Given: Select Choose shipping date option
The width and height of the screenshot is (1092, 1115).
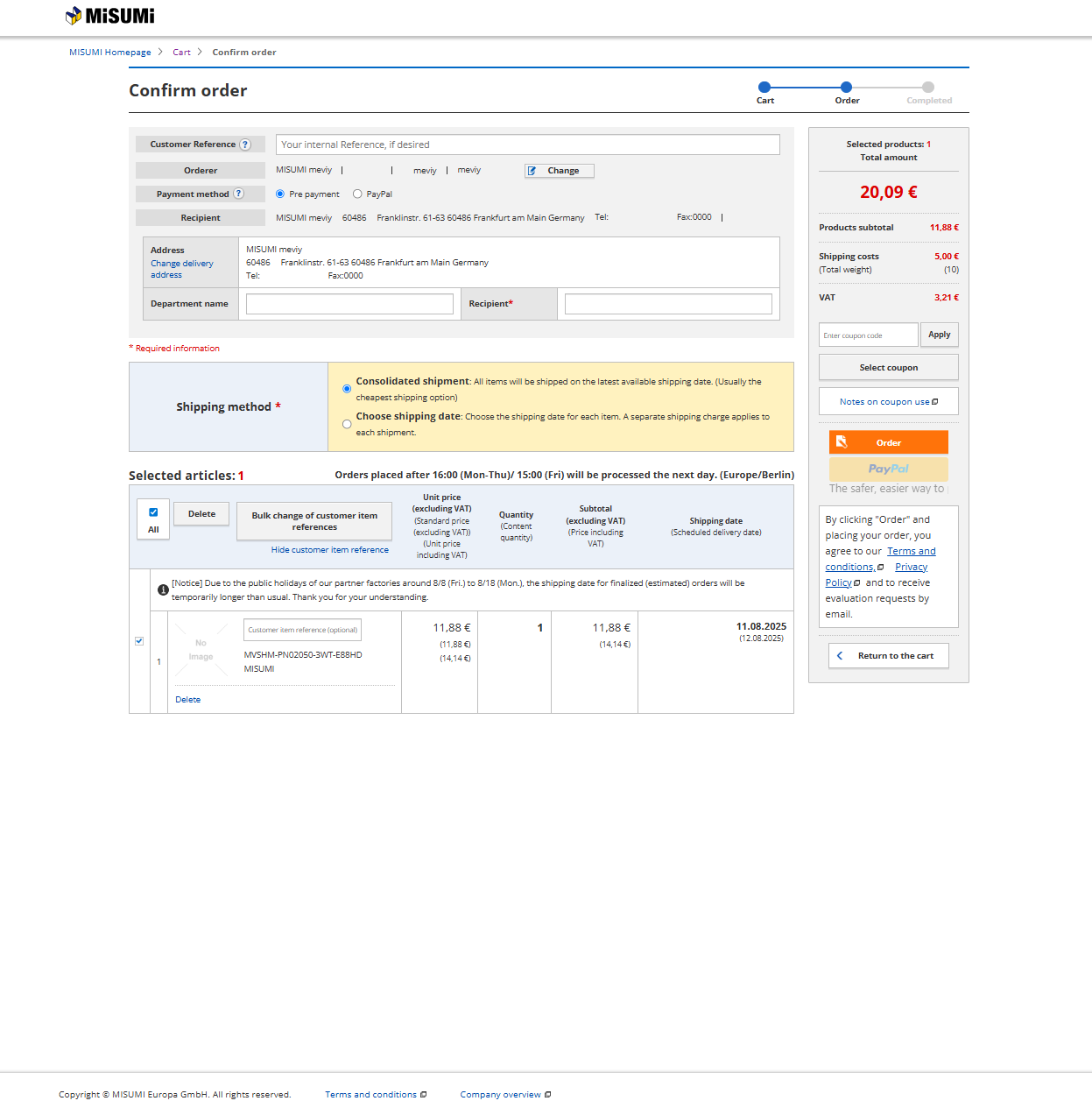Looking at the screenshot, I should 347,424.
